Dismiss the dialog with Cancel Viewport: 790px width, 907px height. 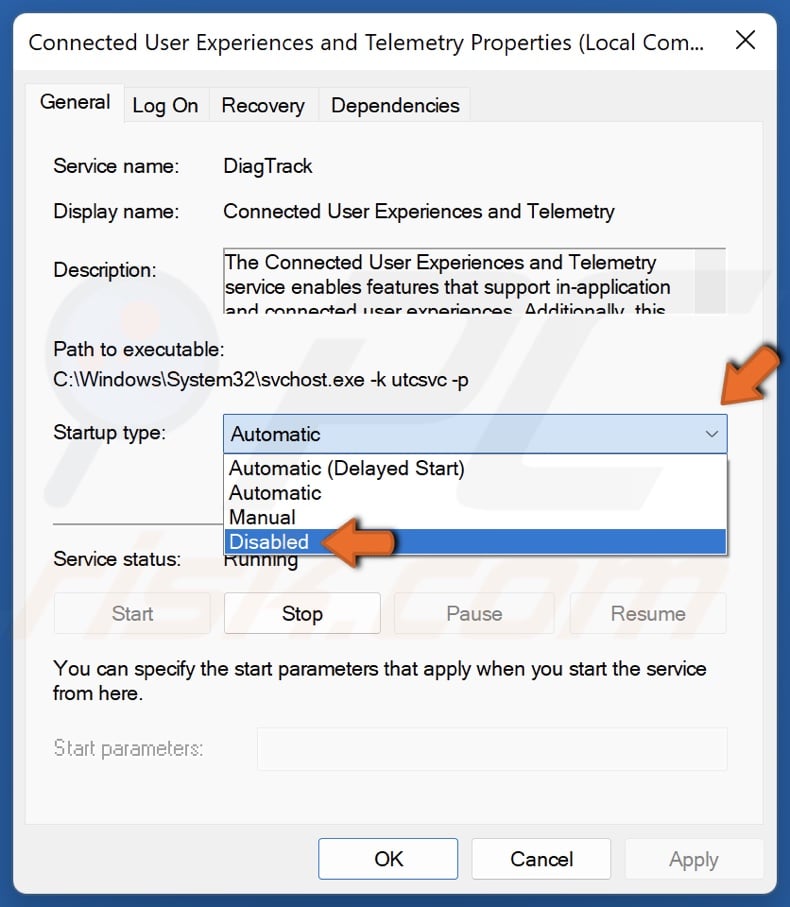541,858
